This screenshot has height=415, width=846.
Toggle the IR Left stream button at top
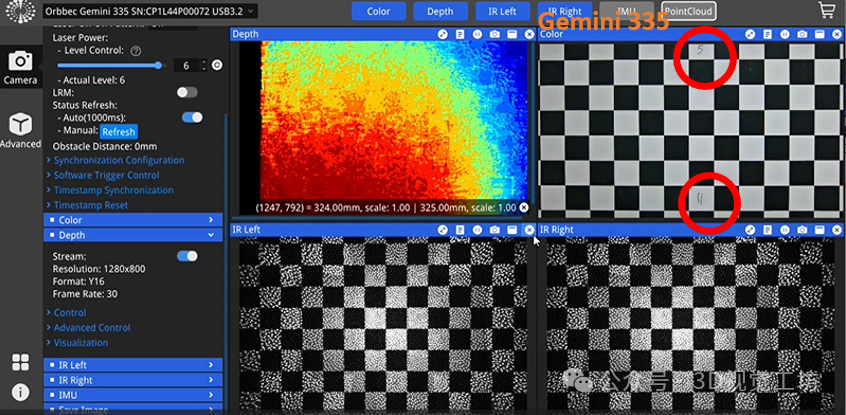click(x=502, y=11)
